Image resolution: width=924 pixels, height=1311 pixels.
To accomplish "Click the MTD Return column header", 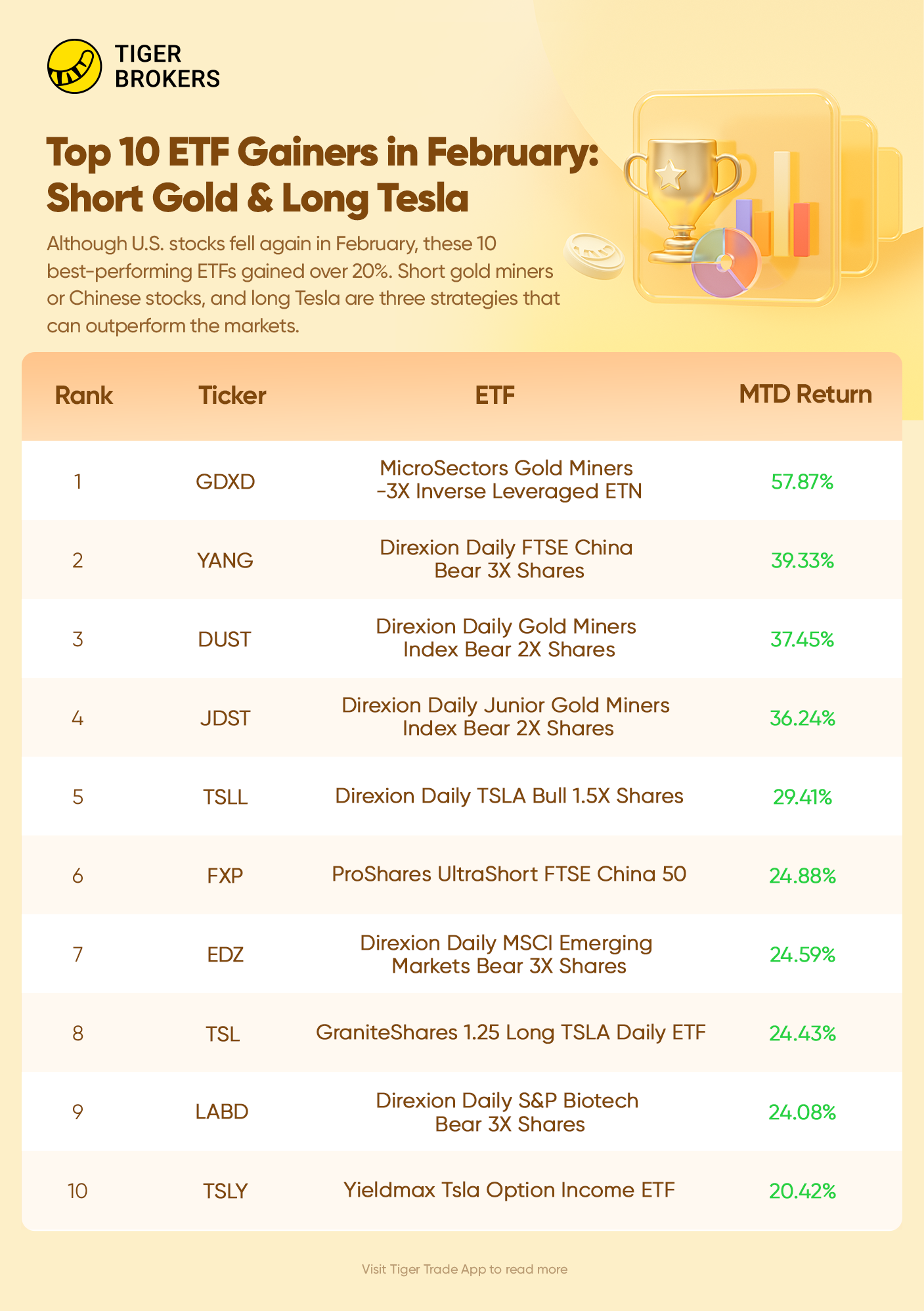I will pyautogui.click(x=805, y=394).
